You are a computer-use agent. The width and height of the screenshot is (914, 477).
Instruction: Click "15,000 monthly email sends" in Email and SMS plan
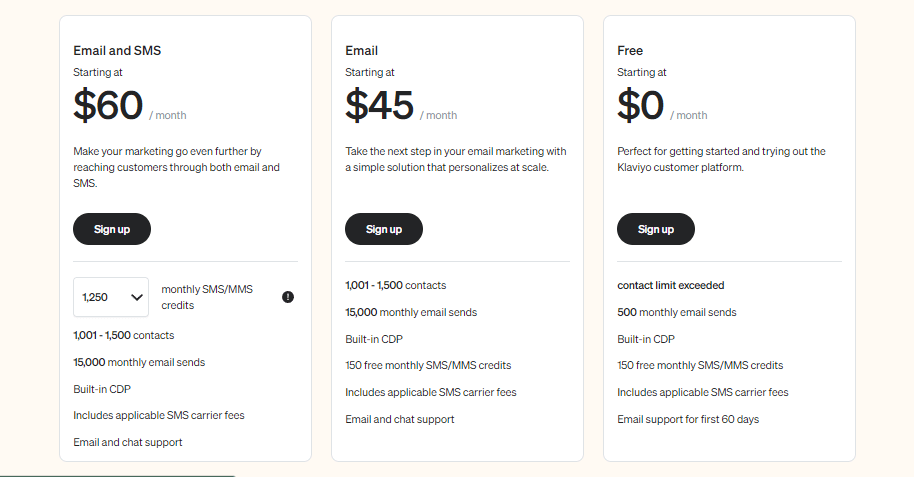coord(139,362)
